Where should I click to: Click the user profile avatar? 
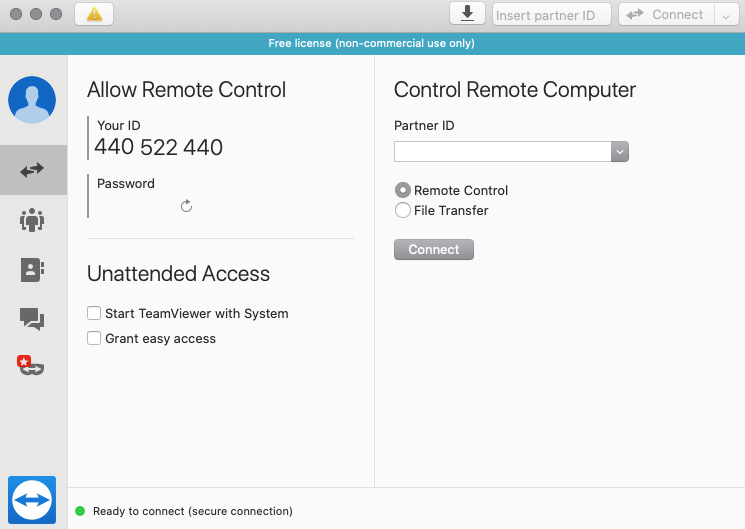[x=32, y=100]
